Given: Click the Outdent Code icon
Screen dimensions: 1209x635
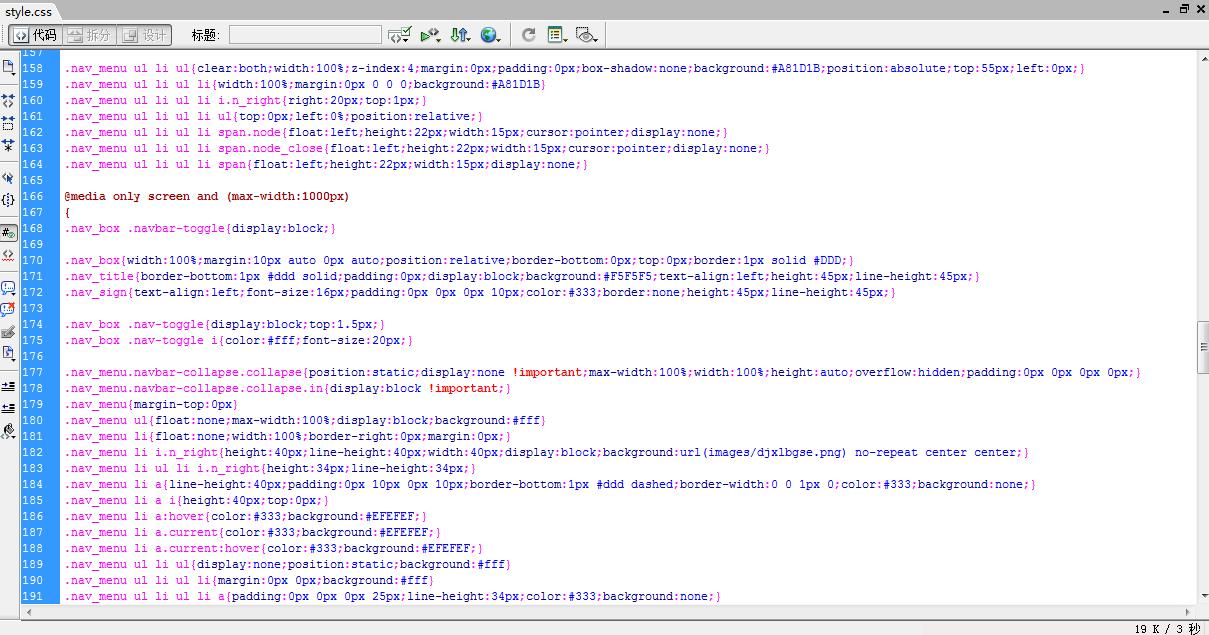Looking at the screenshot, I should (8, 408).
